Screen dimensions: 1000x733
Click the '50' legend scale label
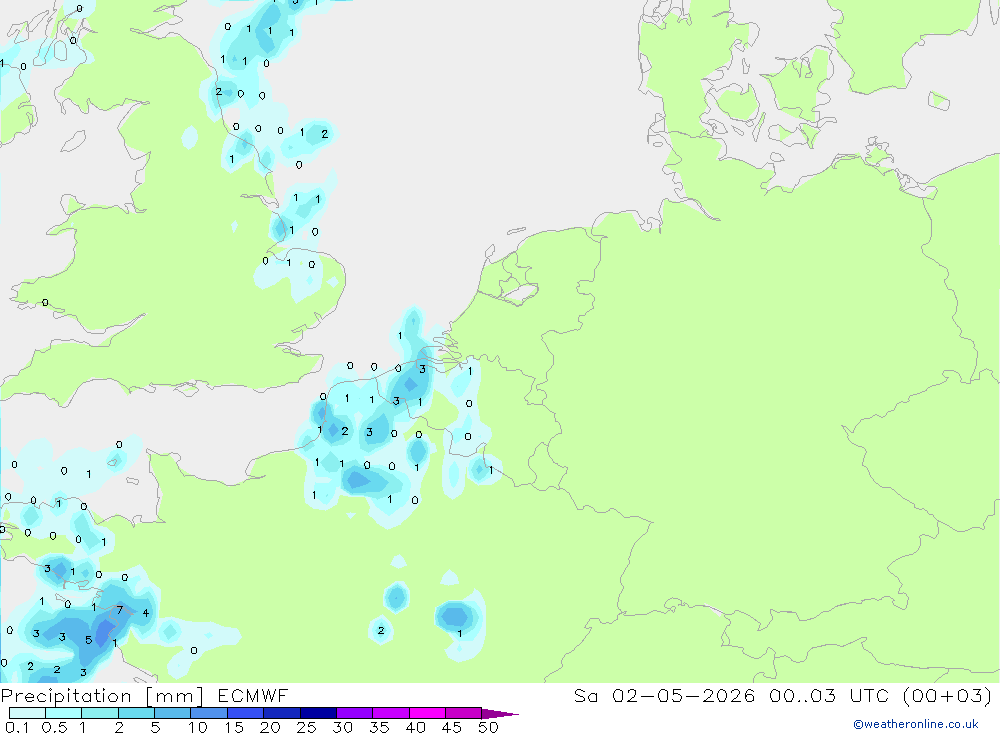488,727
